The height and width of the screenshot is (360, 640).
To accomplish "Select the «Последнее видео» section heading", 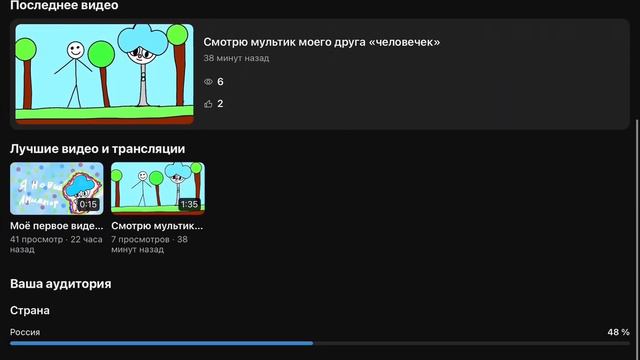I will (x=64, y=5).
